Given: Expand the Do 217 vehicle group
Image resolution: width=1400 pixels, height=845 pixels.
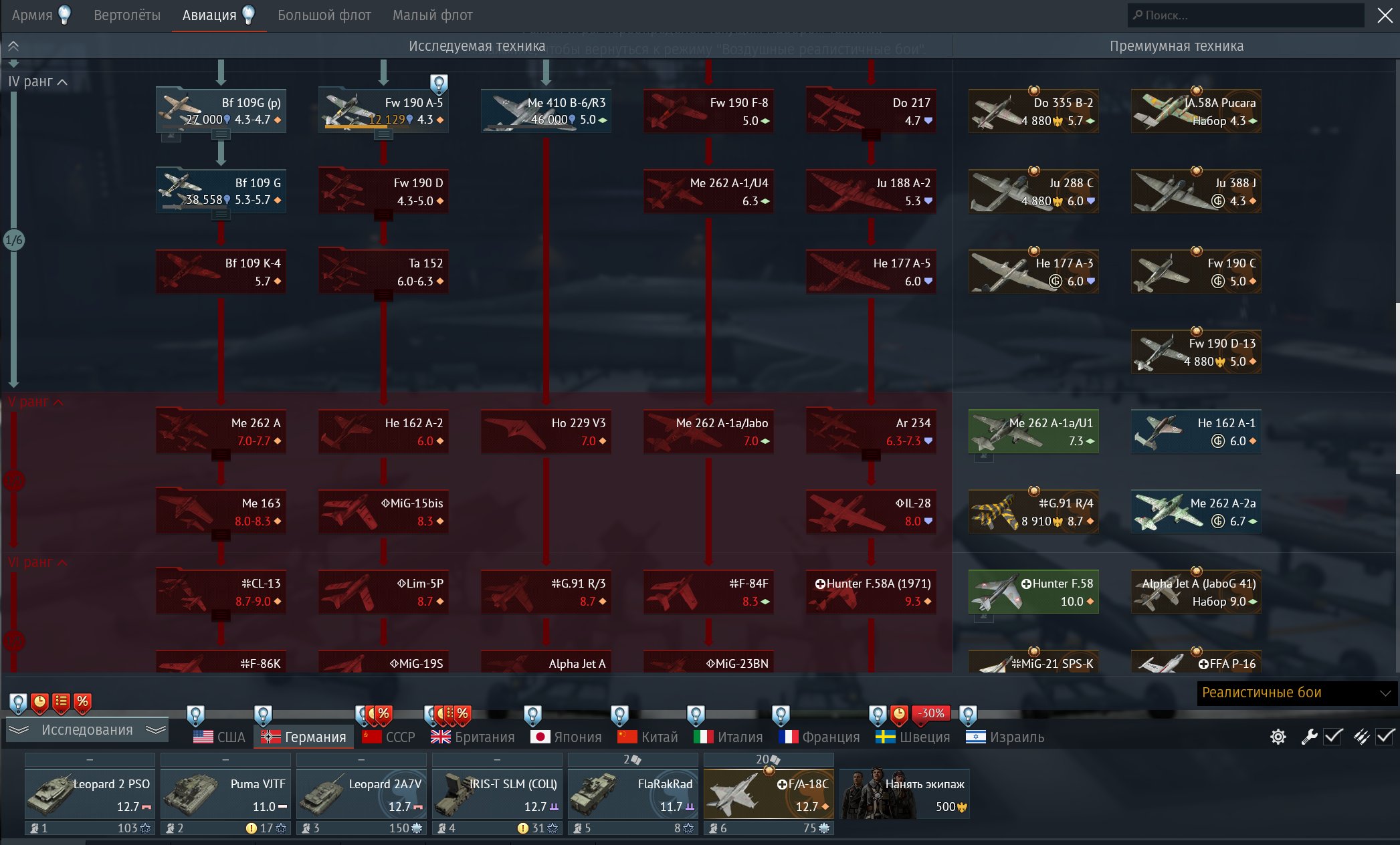Looking at the screenshot, I should coord(871,135).
